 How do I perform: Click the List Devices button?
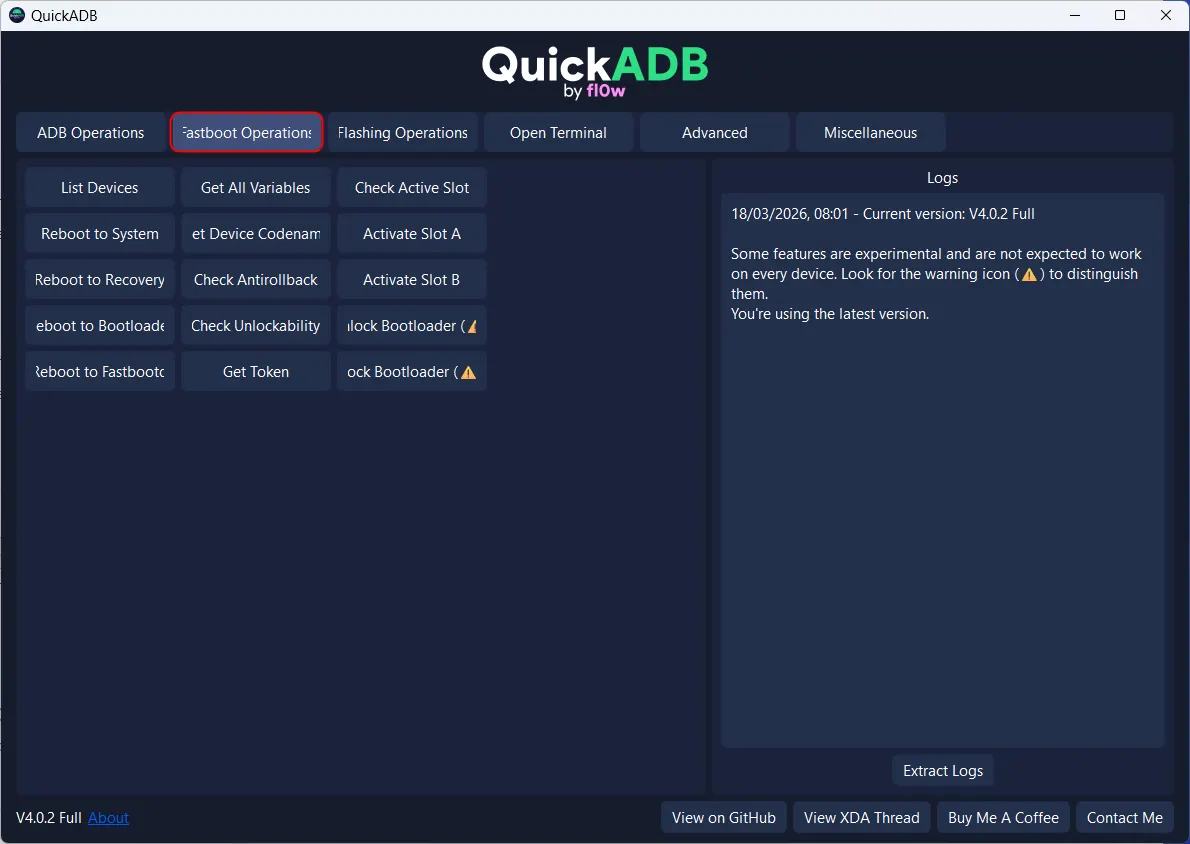[x=100, y=188]
